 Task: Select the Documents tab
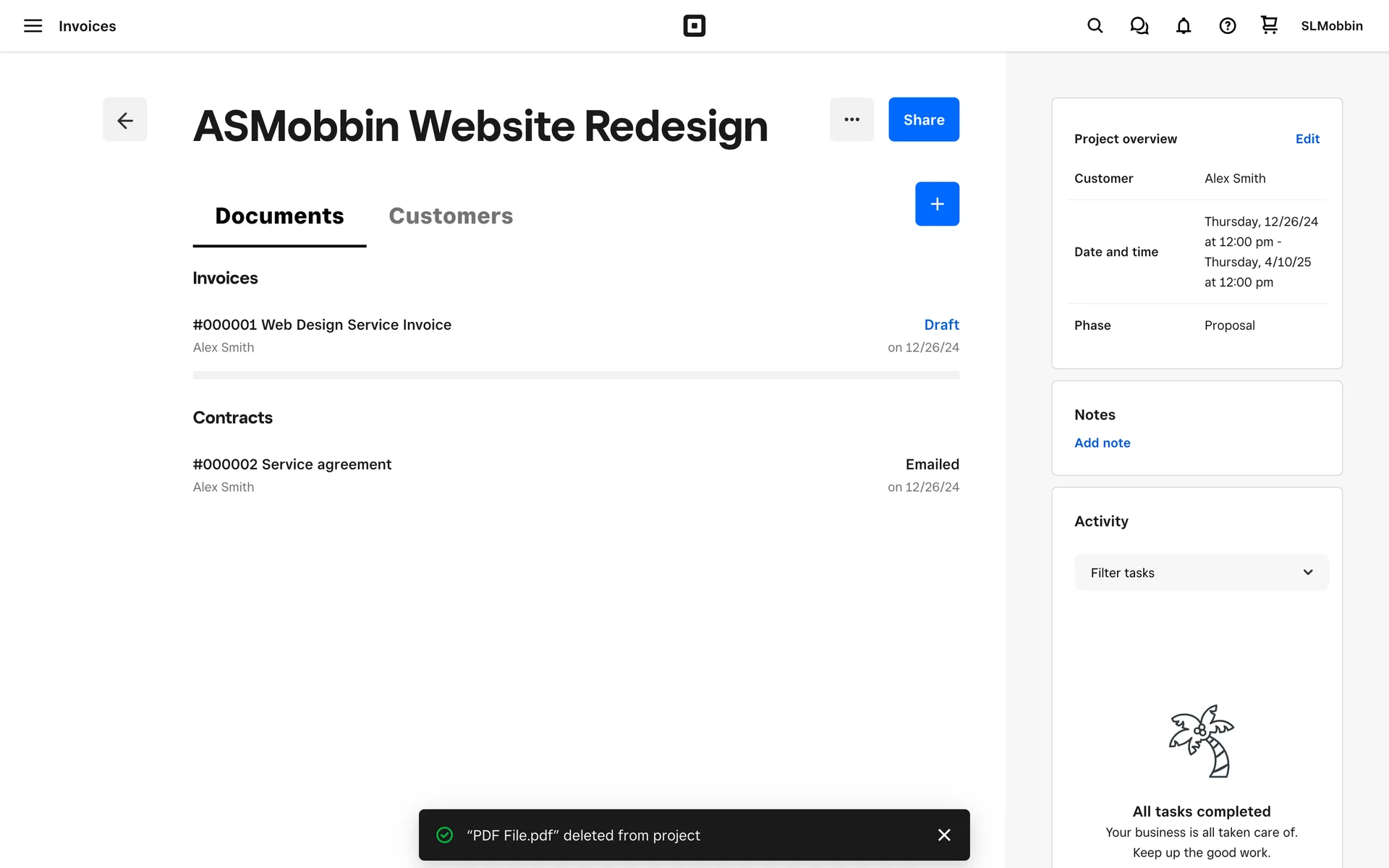279,216
